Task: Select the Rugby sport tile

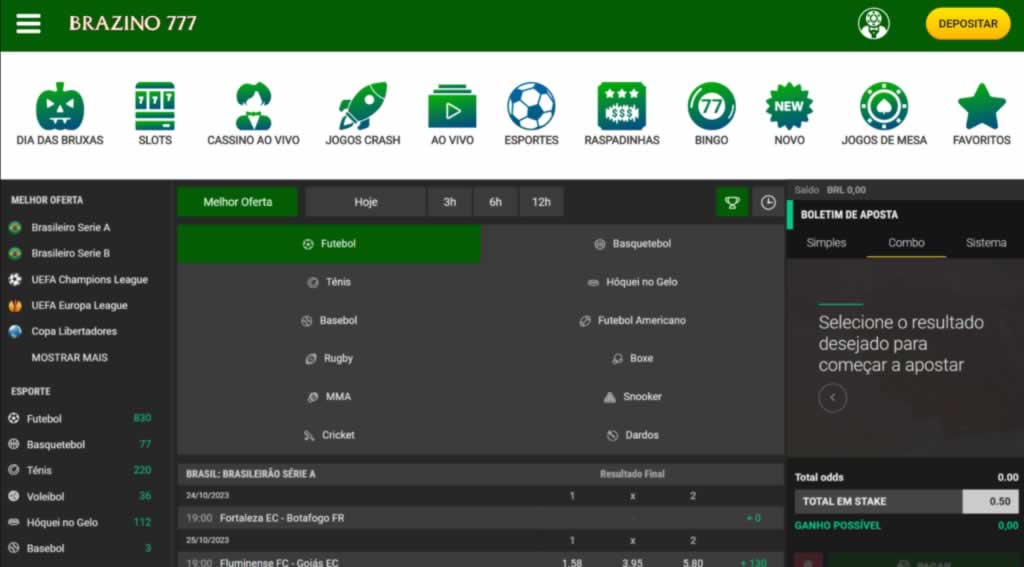Action: click(329, 359)
